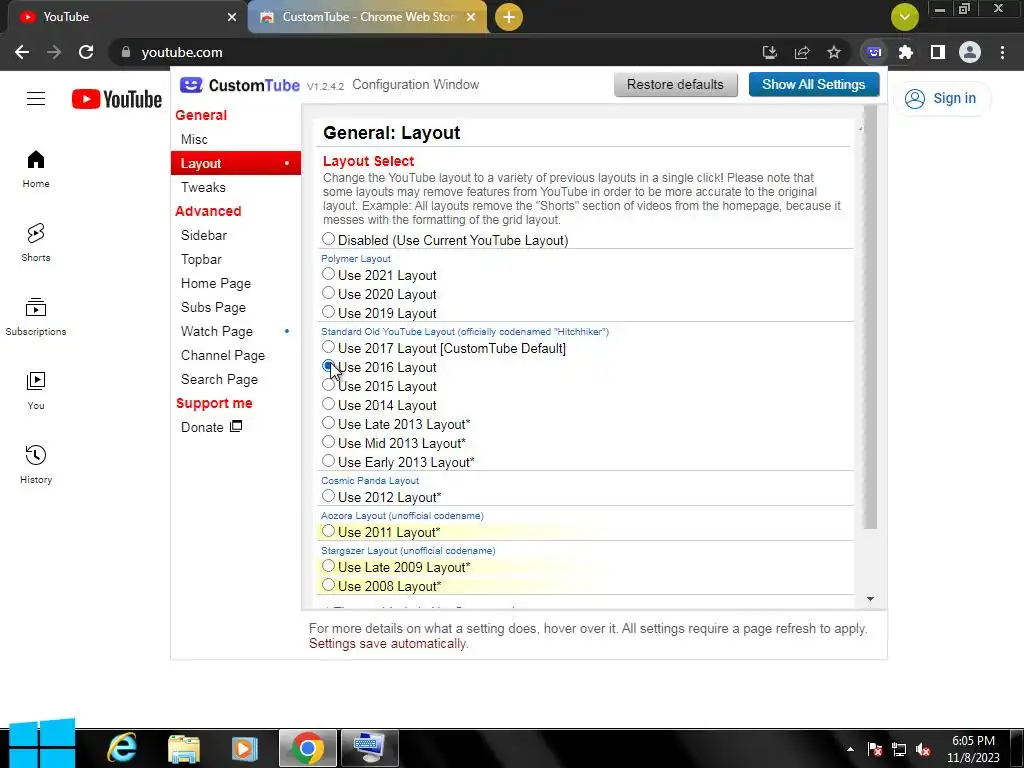Select Use 2014 Layout
Screen dimensions: 1024x768
328,404
